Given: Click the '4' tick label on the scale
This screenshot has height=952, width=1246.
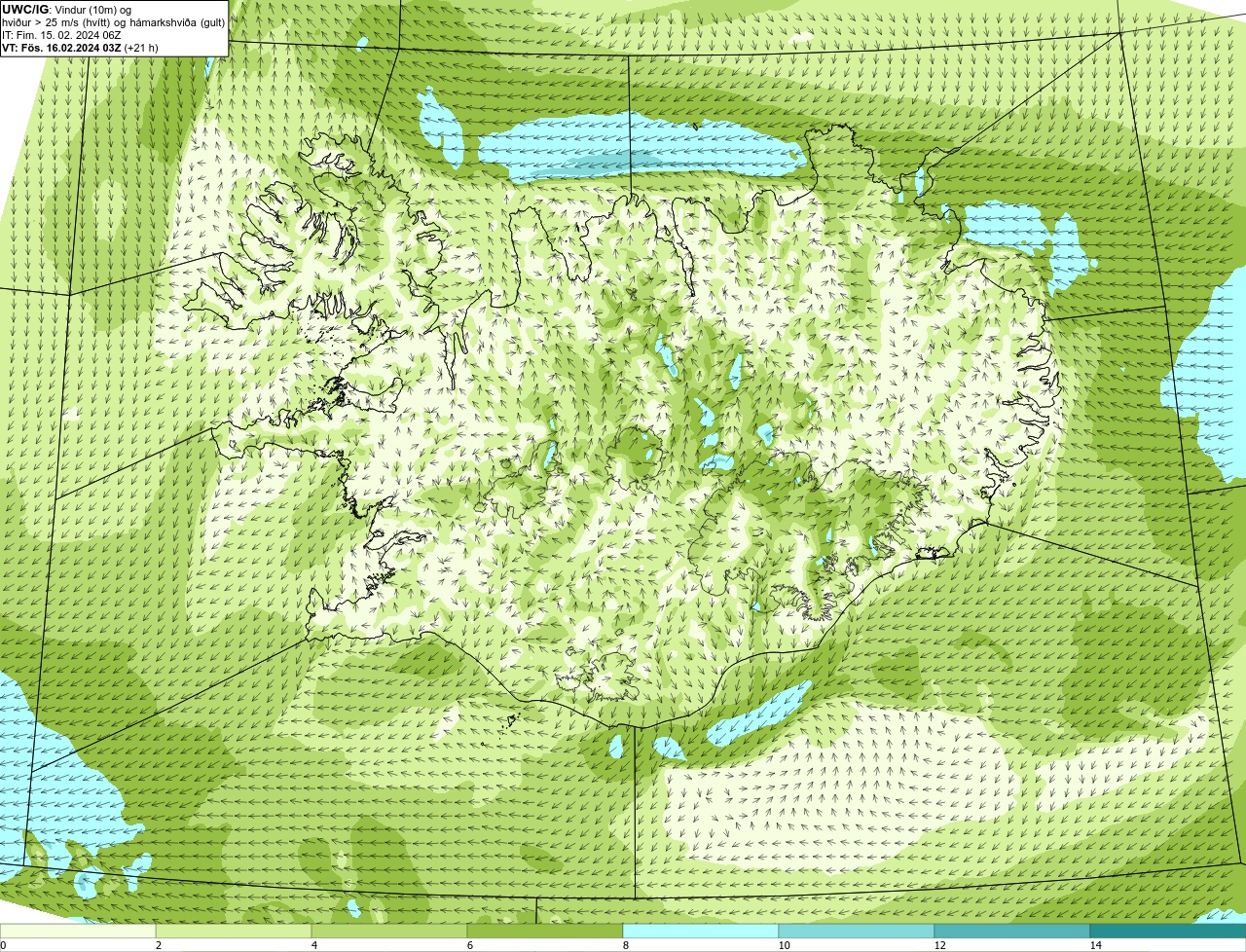Looking at the screenshot, I should tap(313, 945).
